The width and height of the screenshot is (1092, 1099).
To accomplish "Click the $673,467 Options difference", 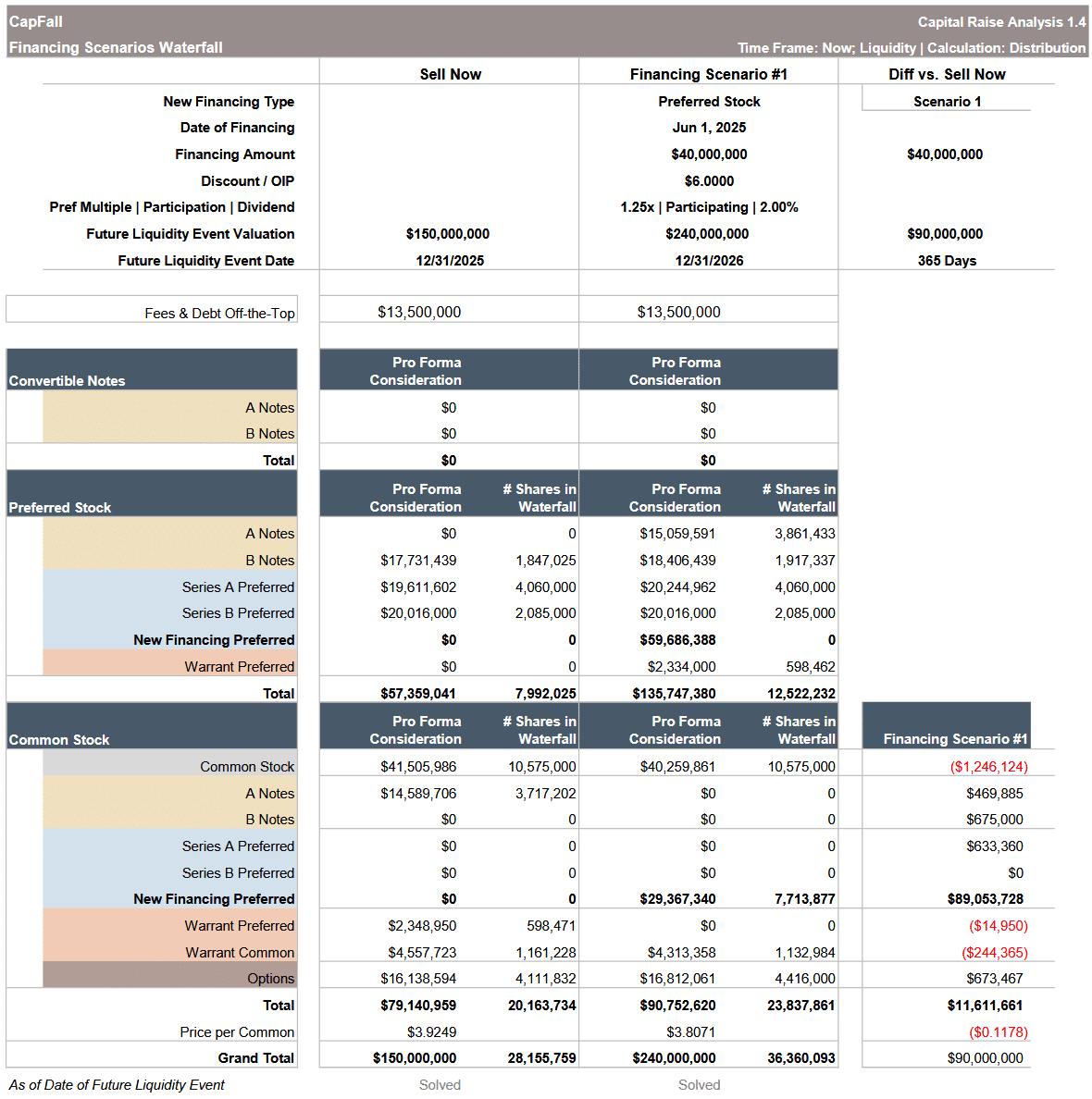I will coord(995,979).
